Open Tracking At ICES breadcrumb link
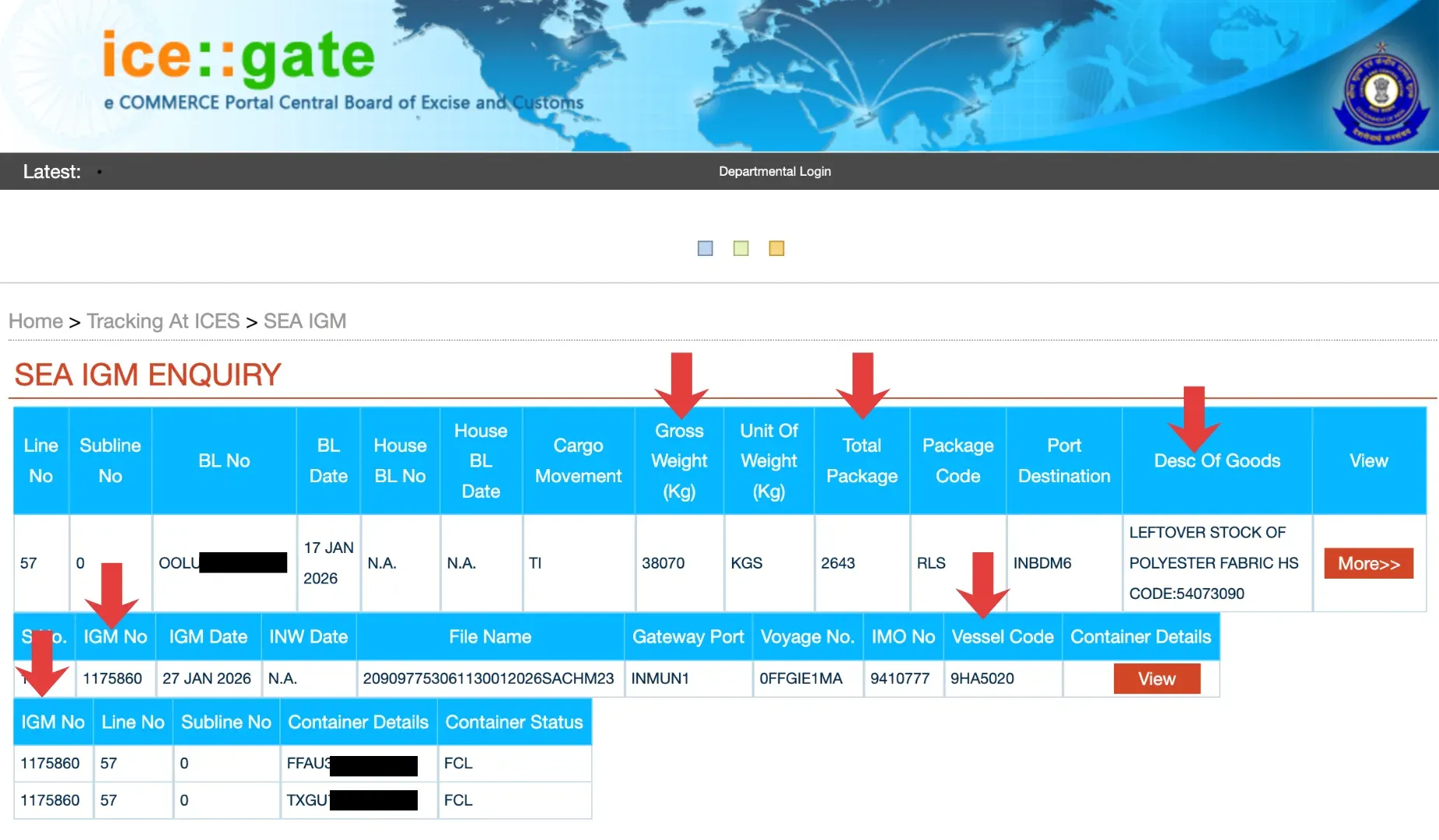Viewport: 1439px width, 840px height. (163, 321)
